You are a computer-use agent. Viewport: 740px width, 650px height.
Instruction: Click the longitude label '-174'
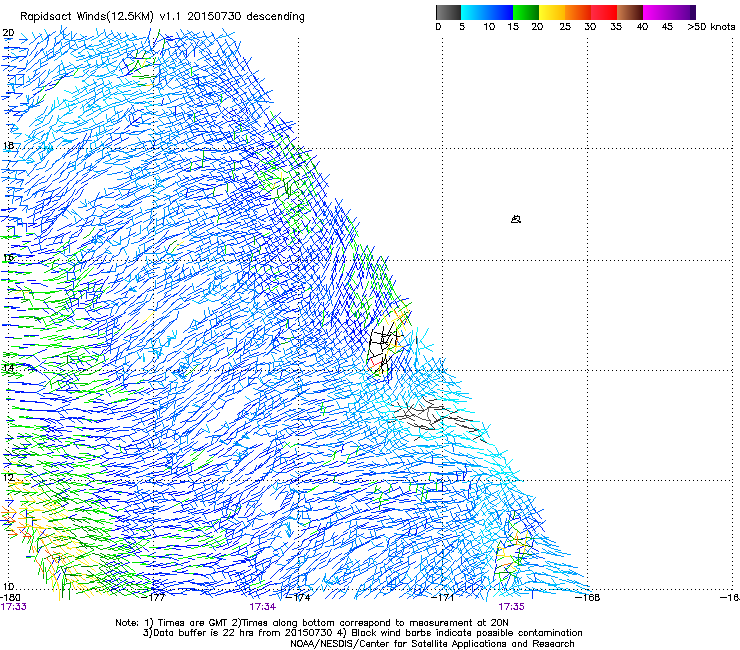point(299,597)
